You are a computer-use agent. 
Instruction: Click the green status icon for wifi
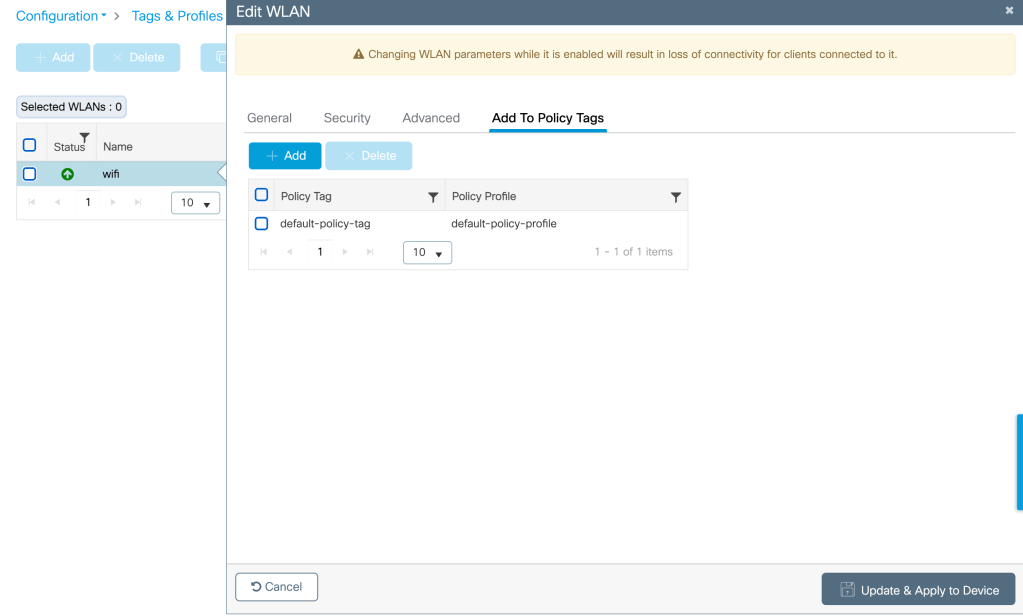coord(68,174)
